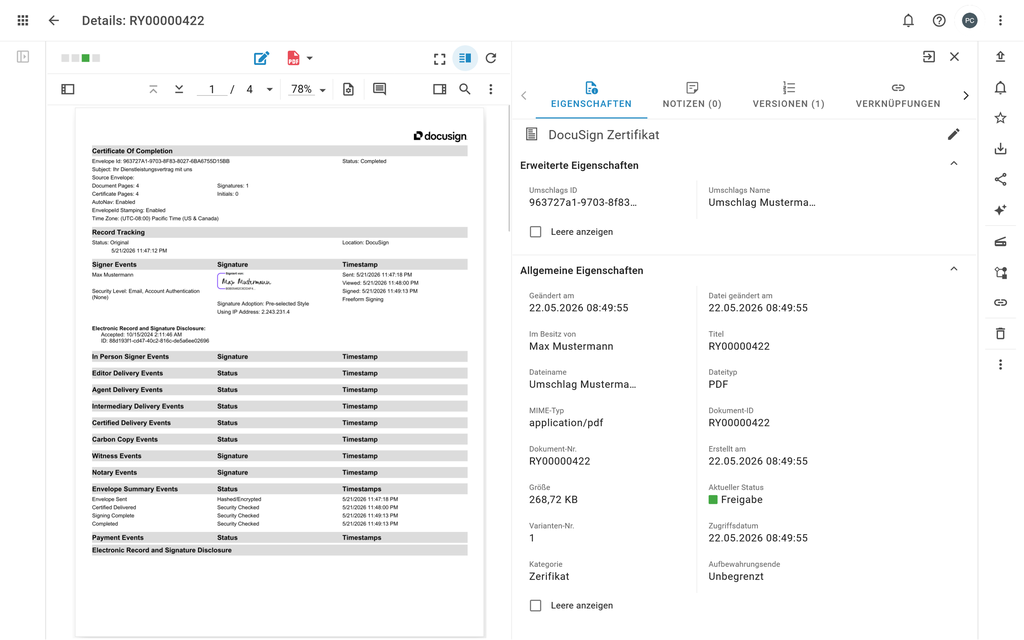Switch to the Versionen (1) tab
The width and height of the screenshot is (1024, 640).
coord(788,95)
